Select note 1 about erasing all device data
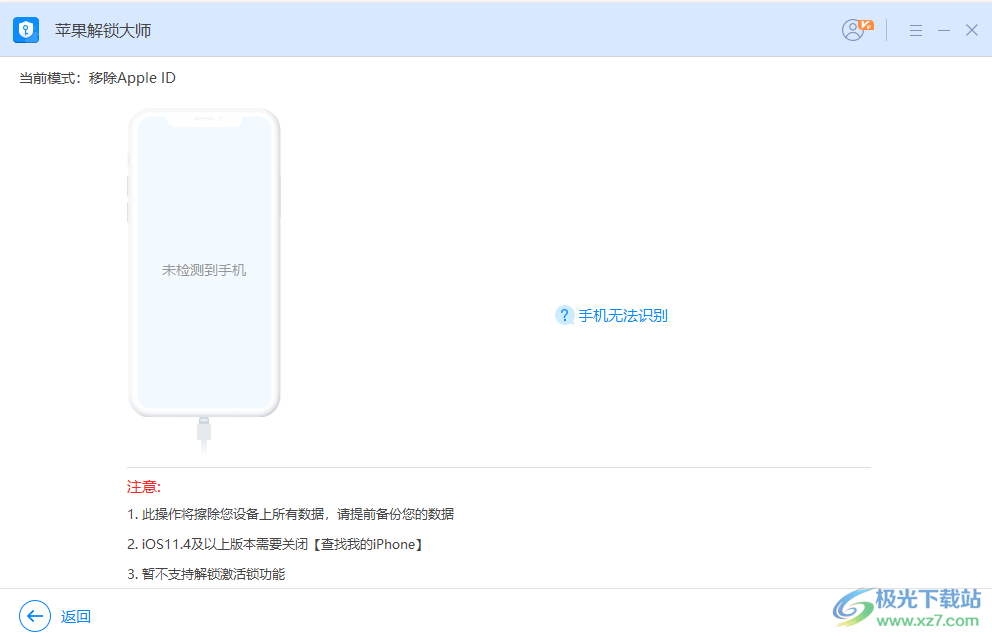992x637 pixels. pos(290,514)
